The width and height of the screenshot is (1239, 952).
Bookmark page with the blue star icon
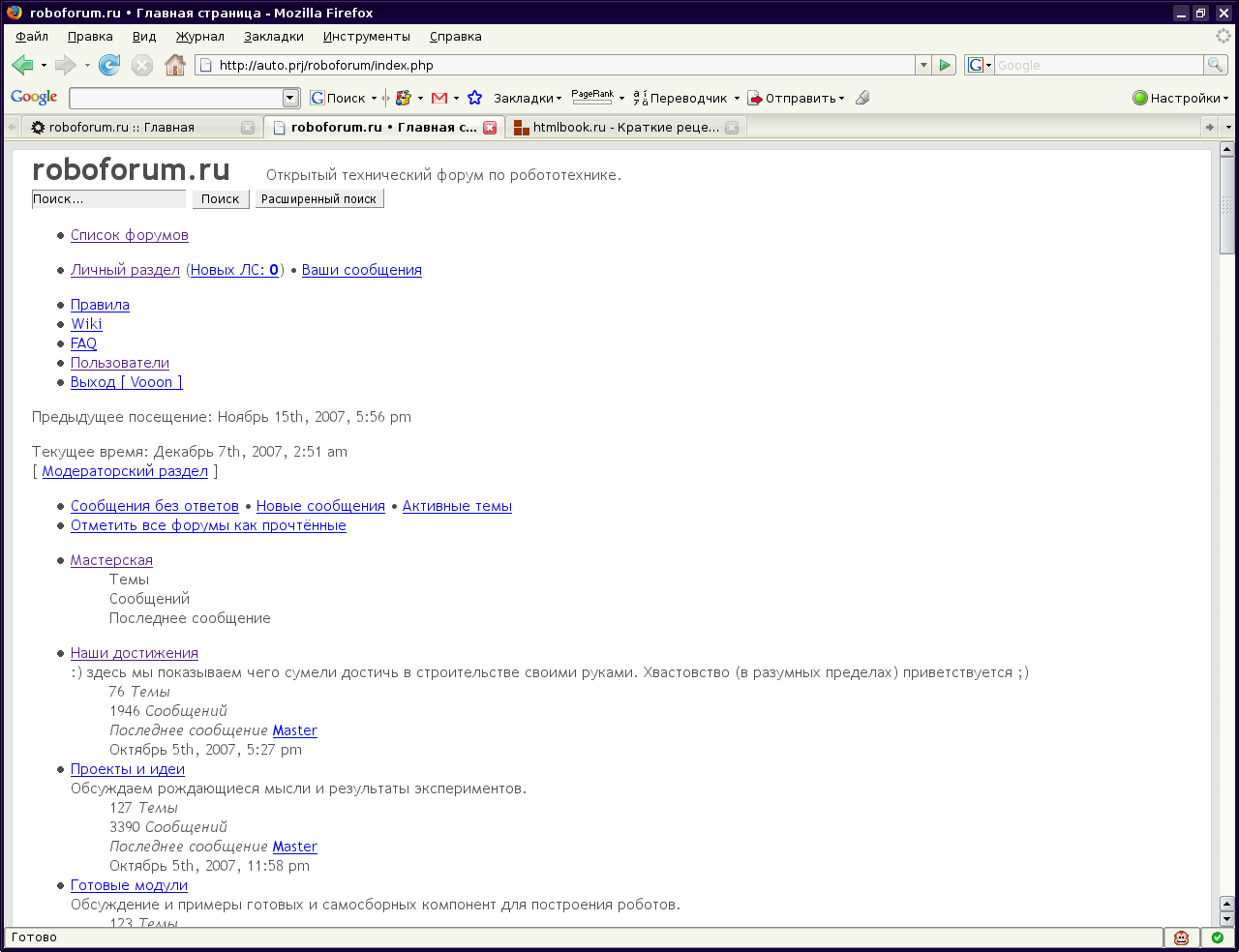(x=474, y=98)
